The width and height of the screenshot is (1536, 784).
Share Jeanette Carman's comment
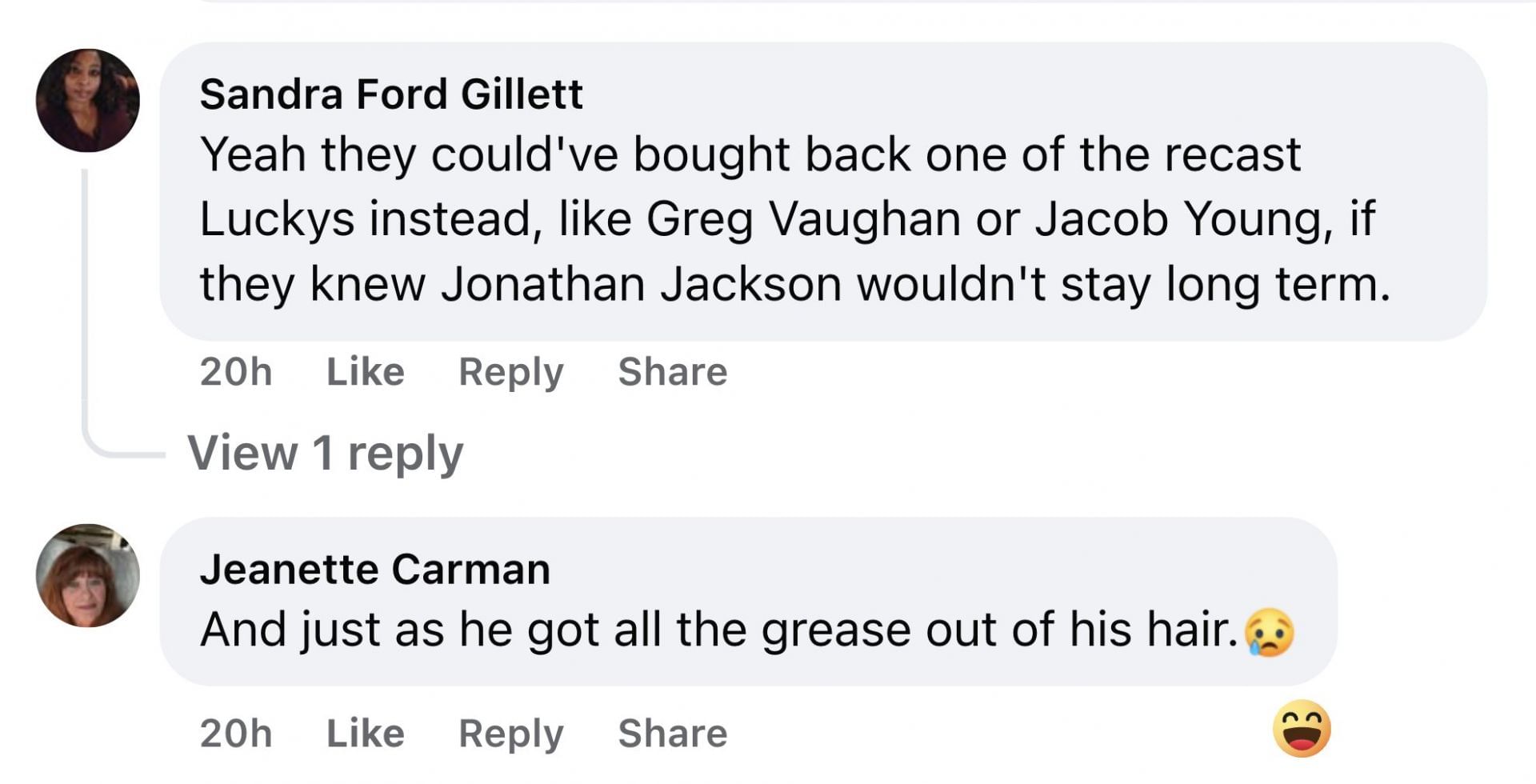[672, 734]
